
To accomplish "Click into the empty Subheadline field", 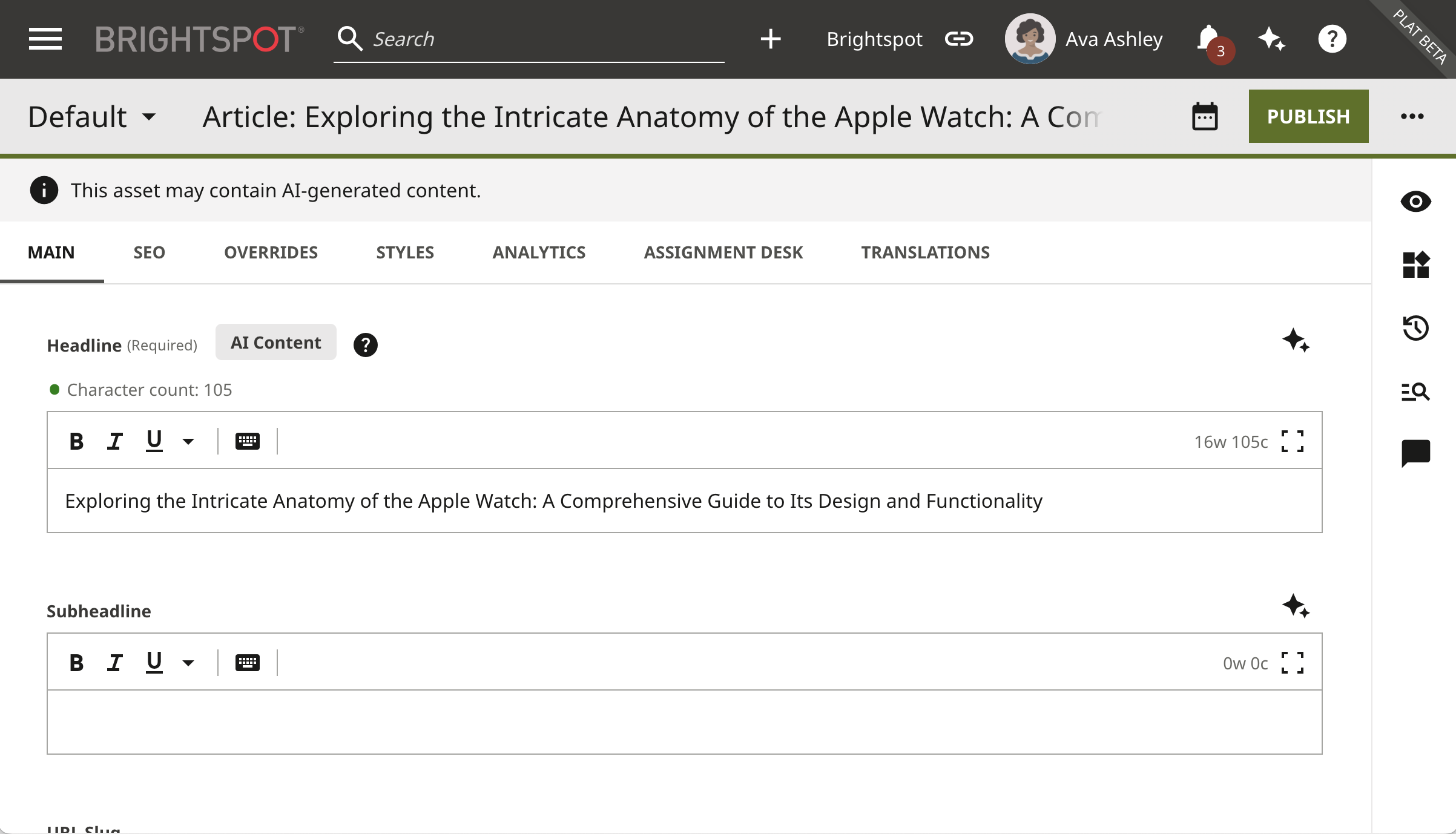I will [x=685, y=722].
